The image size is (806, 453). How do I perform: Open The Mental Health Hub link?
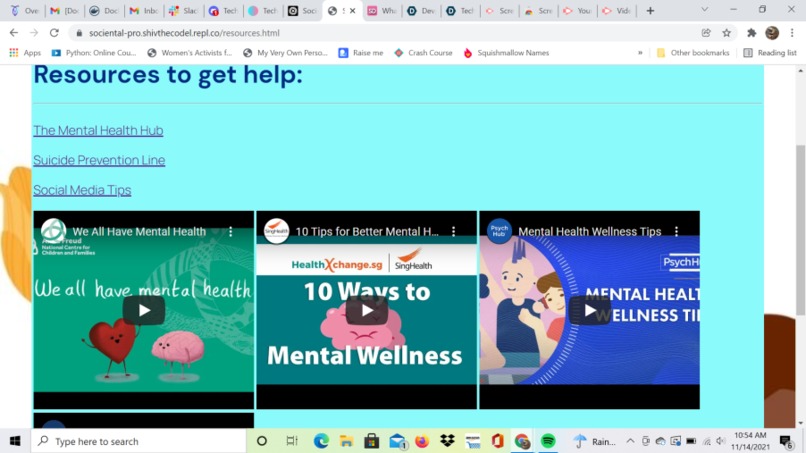98,131
